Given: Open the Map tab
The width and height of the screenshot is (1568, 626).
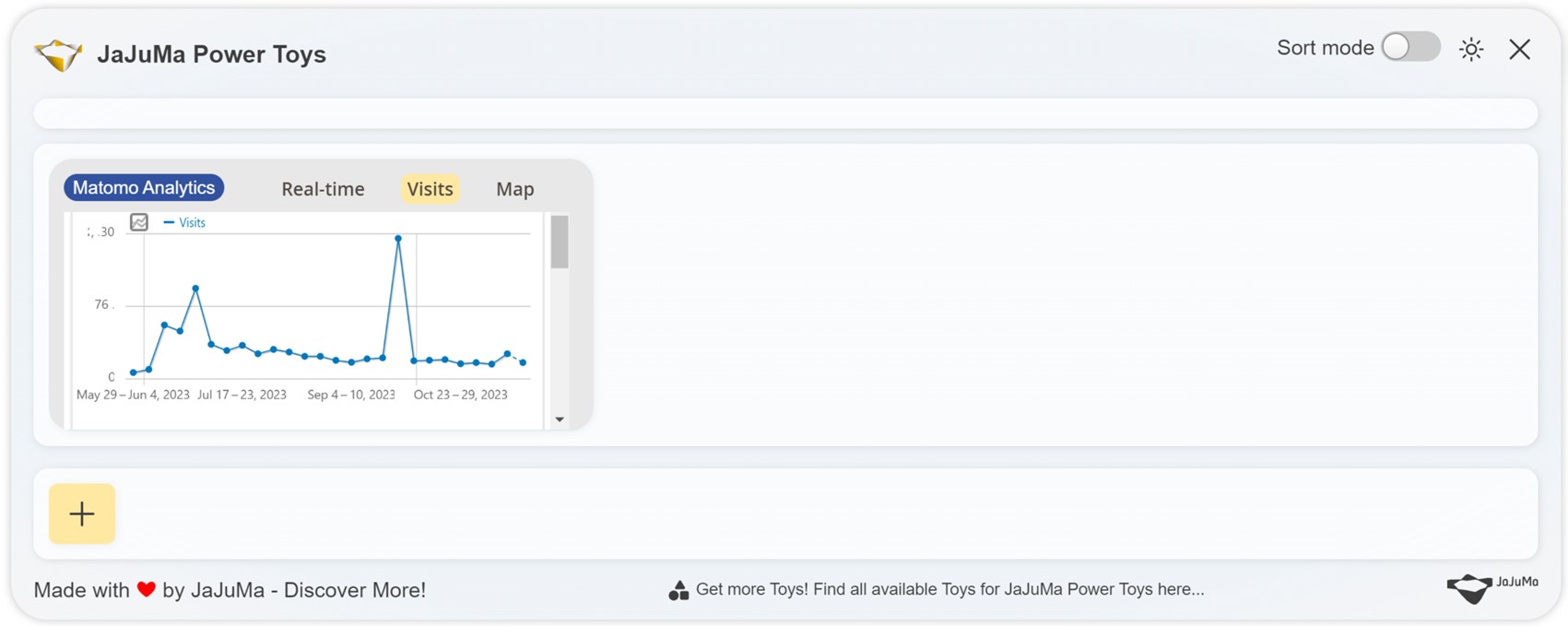Looking at the screenshot, I should [x=514, y=189].
